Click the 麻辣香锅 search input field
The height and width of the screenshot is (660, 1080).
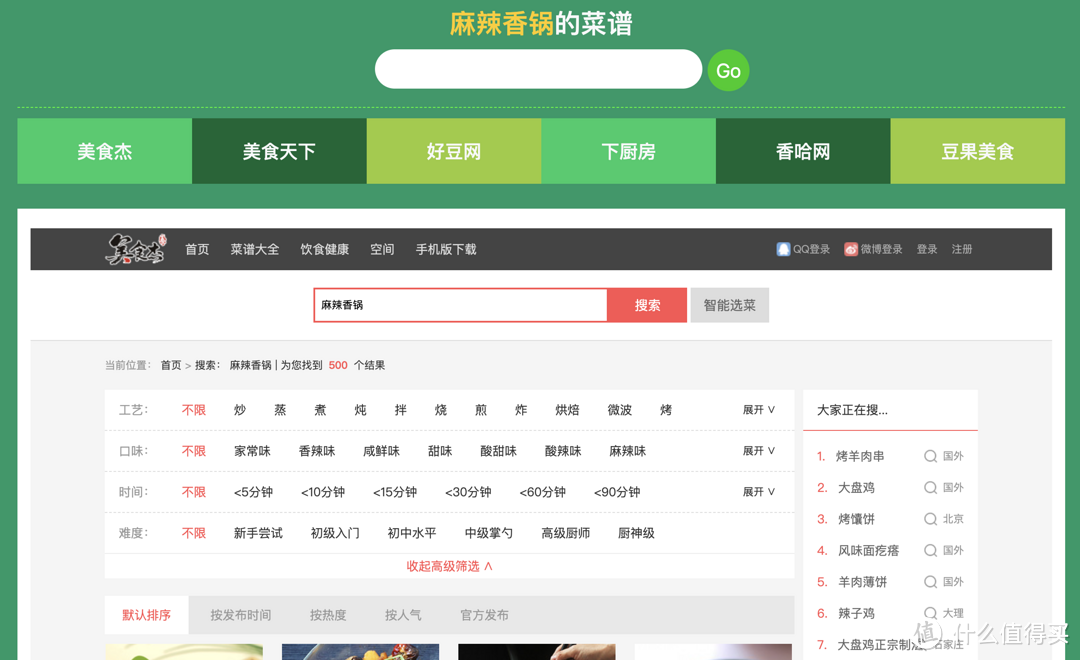point(460,305)
